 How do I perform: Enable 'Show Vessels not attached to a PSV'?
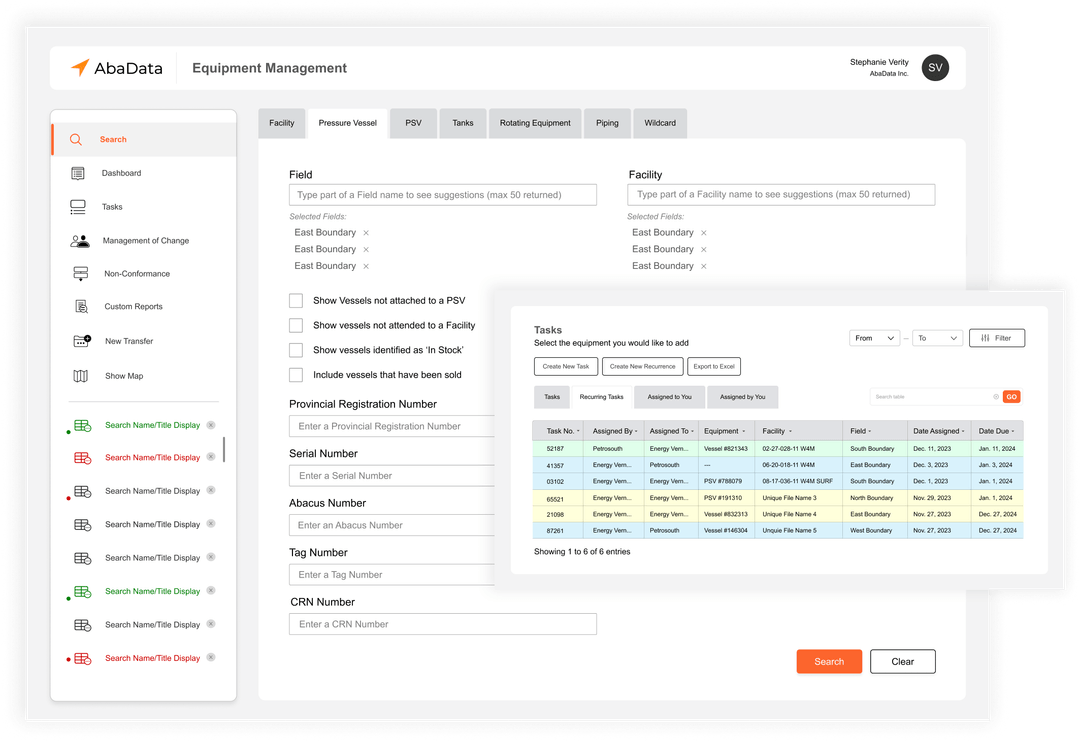(x=296, y=299)
